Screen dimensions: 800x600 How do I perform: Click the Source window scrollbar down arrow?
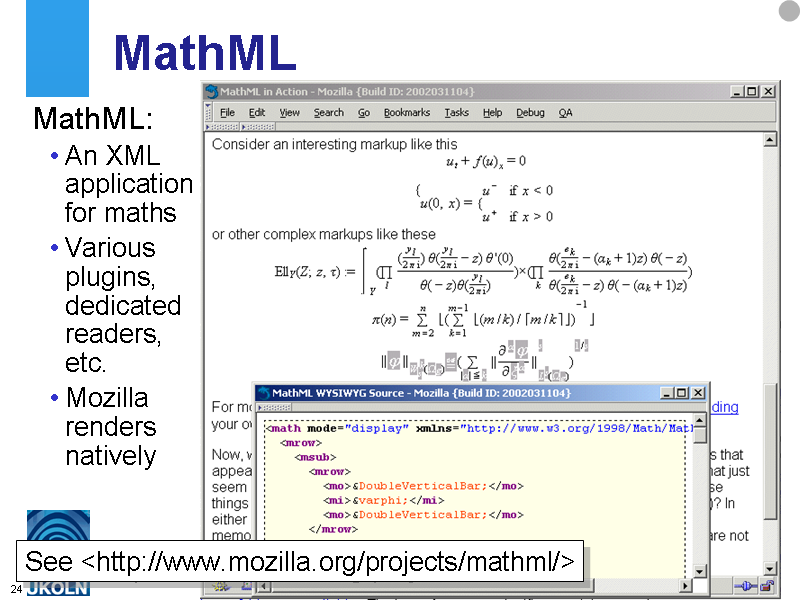point(700,571)
